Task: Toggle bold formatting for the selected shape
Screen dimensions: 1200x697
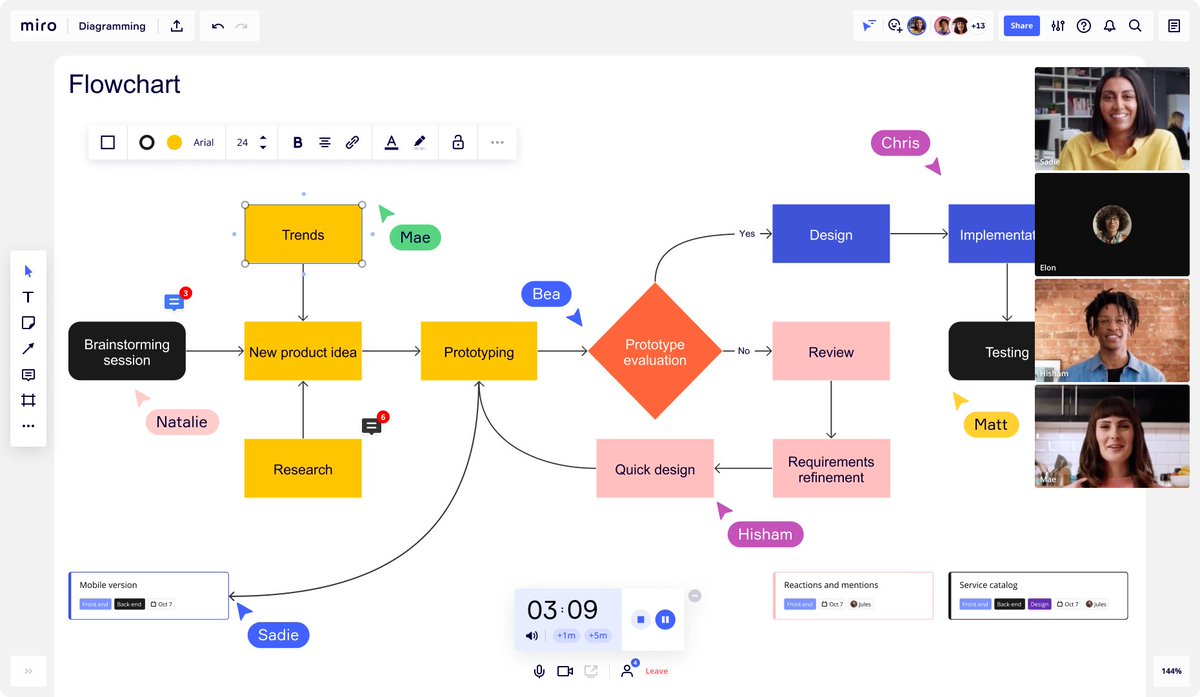Action: (x=297, y=142)
